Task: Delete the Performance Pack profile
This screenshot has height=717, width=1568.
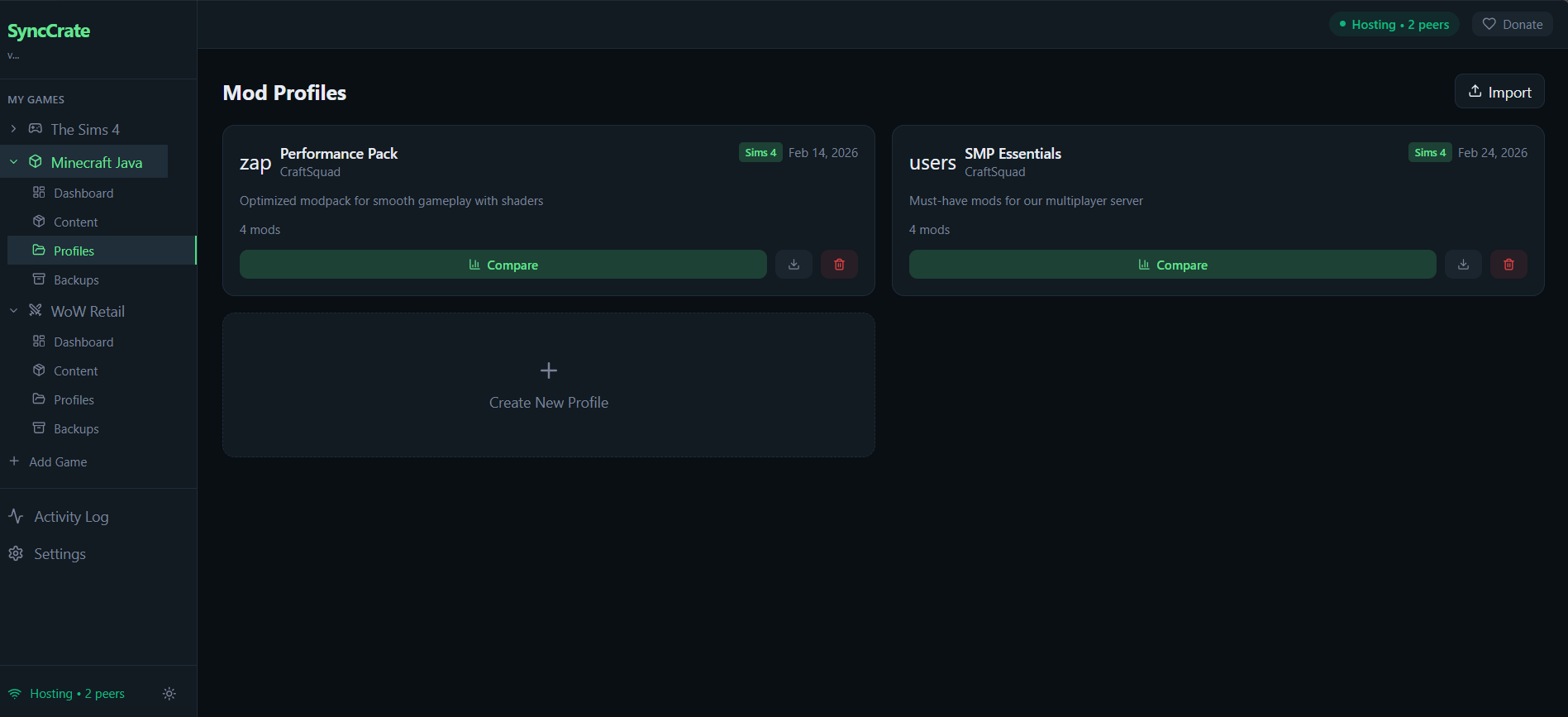Action: 839,265
